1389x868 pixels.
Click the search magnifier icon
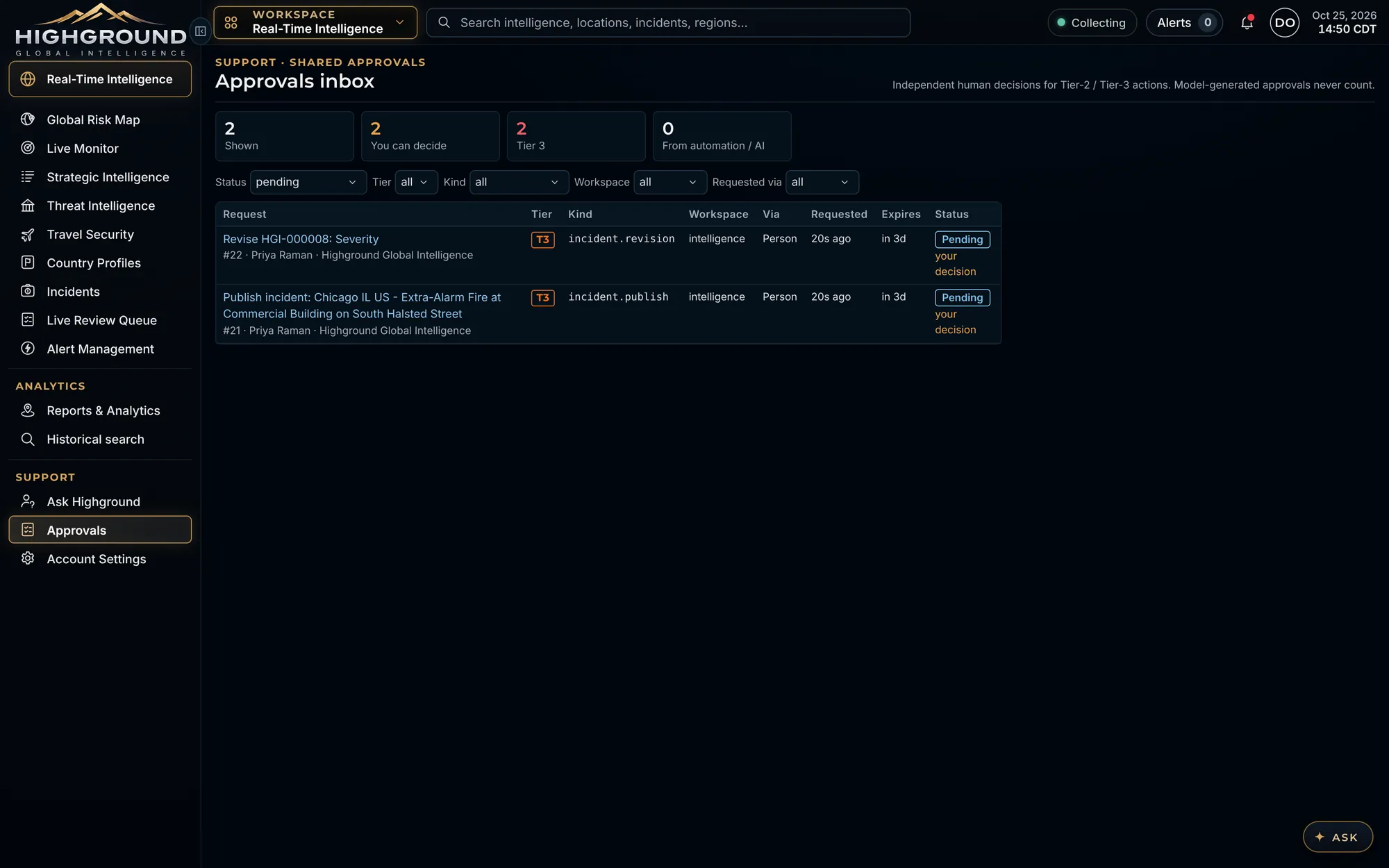pos(444,23)
